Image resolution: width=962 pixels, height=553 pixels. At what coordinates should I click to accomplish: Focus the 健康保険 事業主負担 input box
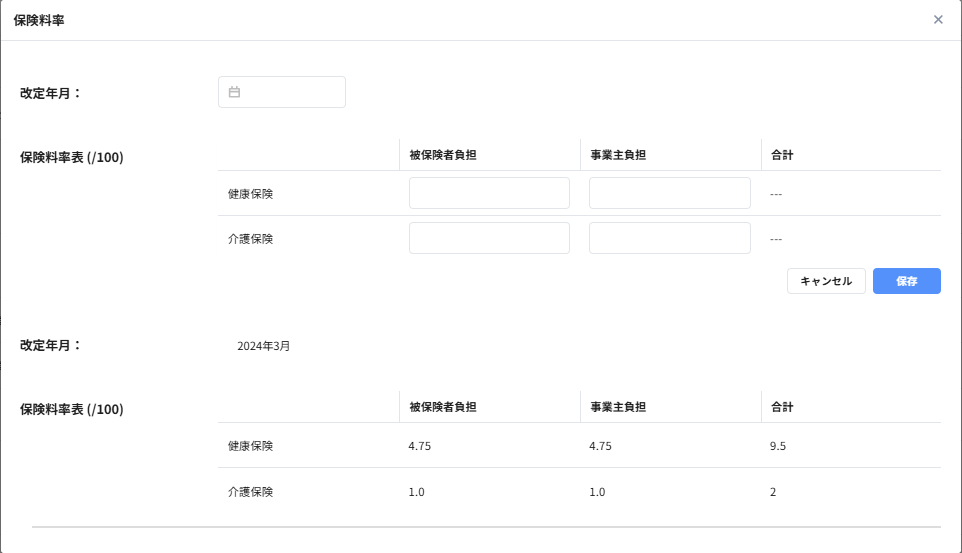669,193
